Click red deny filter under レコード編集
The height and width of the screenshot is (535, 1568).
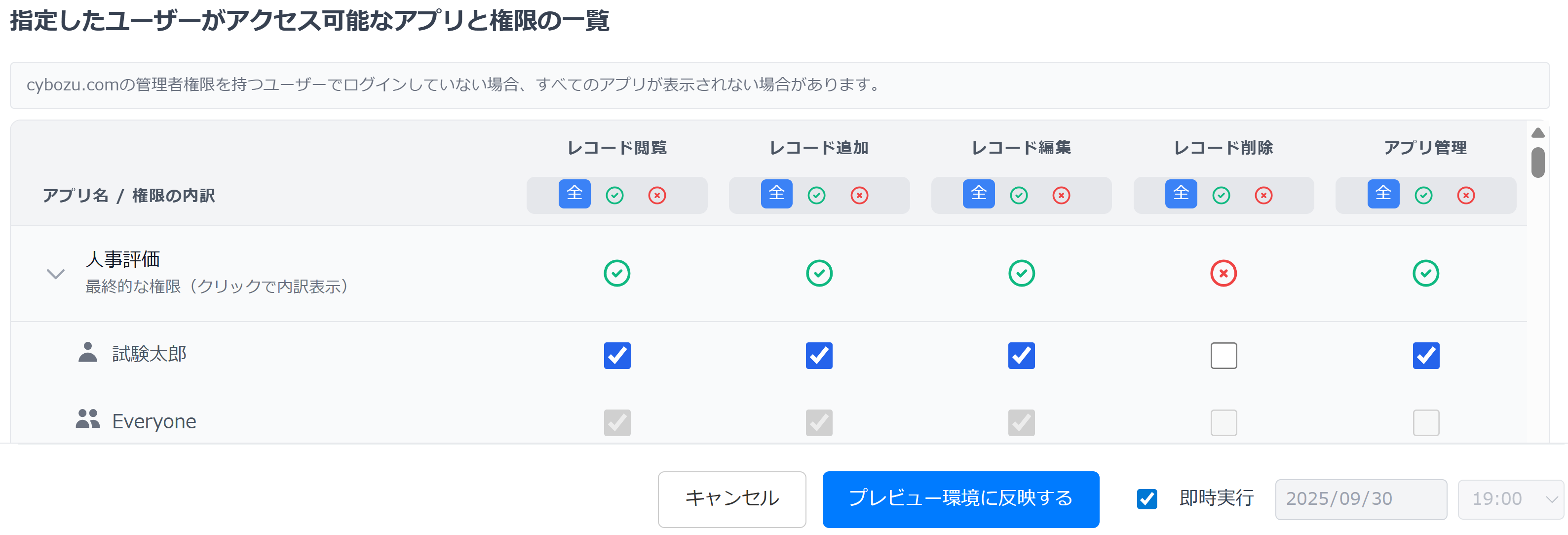click(x=1061, y=196)
